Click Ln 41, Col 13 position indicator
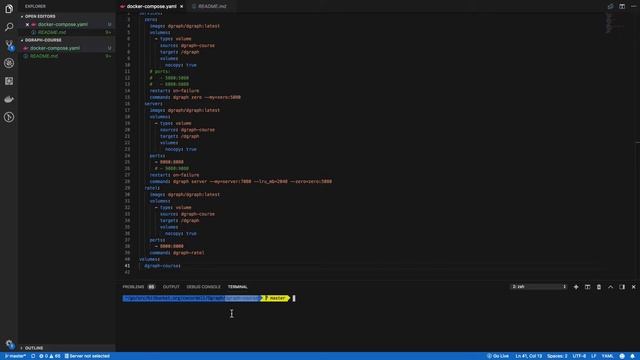The image size is (640, 360). [529, 356]
